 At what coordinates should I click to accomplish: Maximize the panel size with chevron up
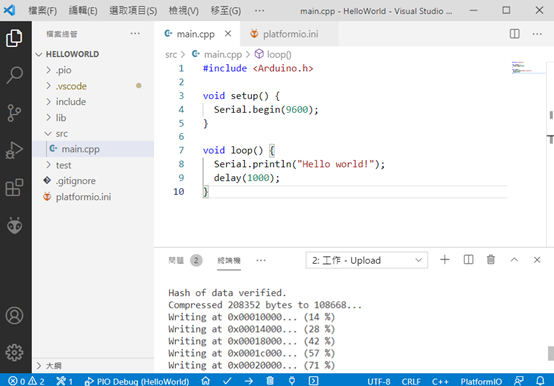pyautogui.click(x=514, y=260)
